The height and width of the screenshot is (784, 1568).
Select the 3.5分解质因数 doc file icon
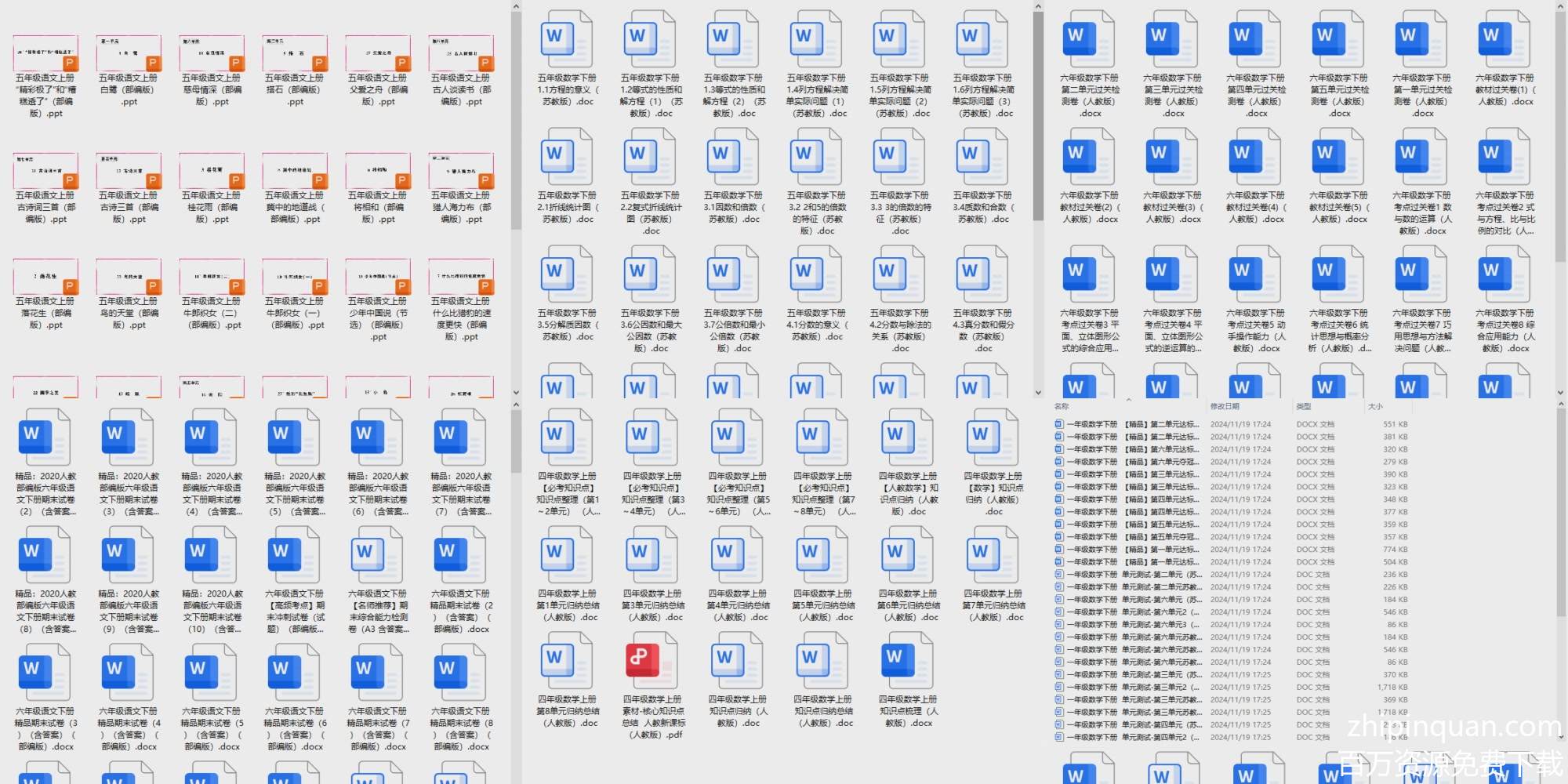(566, 274)
